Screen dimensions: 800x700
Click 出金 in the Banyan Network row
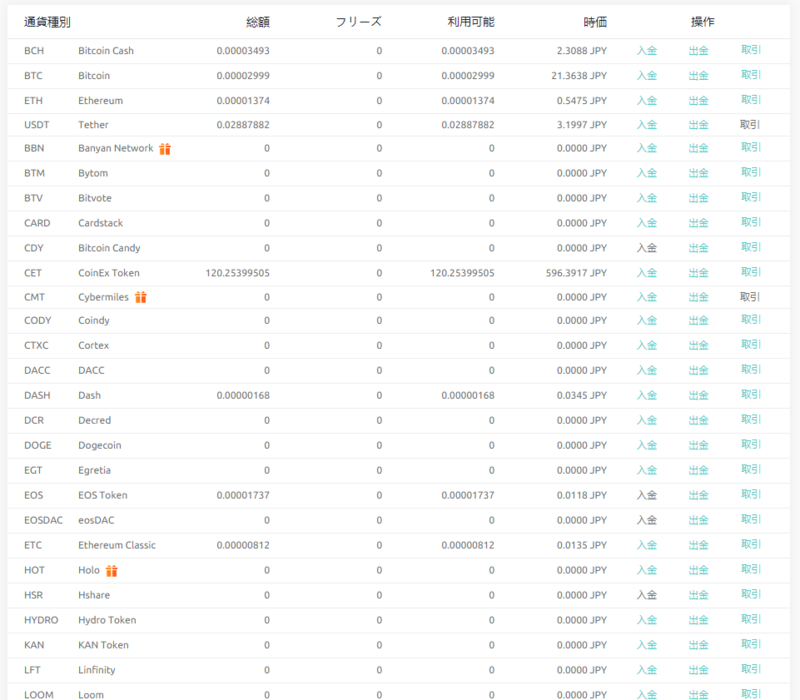(x=698, y=148)
